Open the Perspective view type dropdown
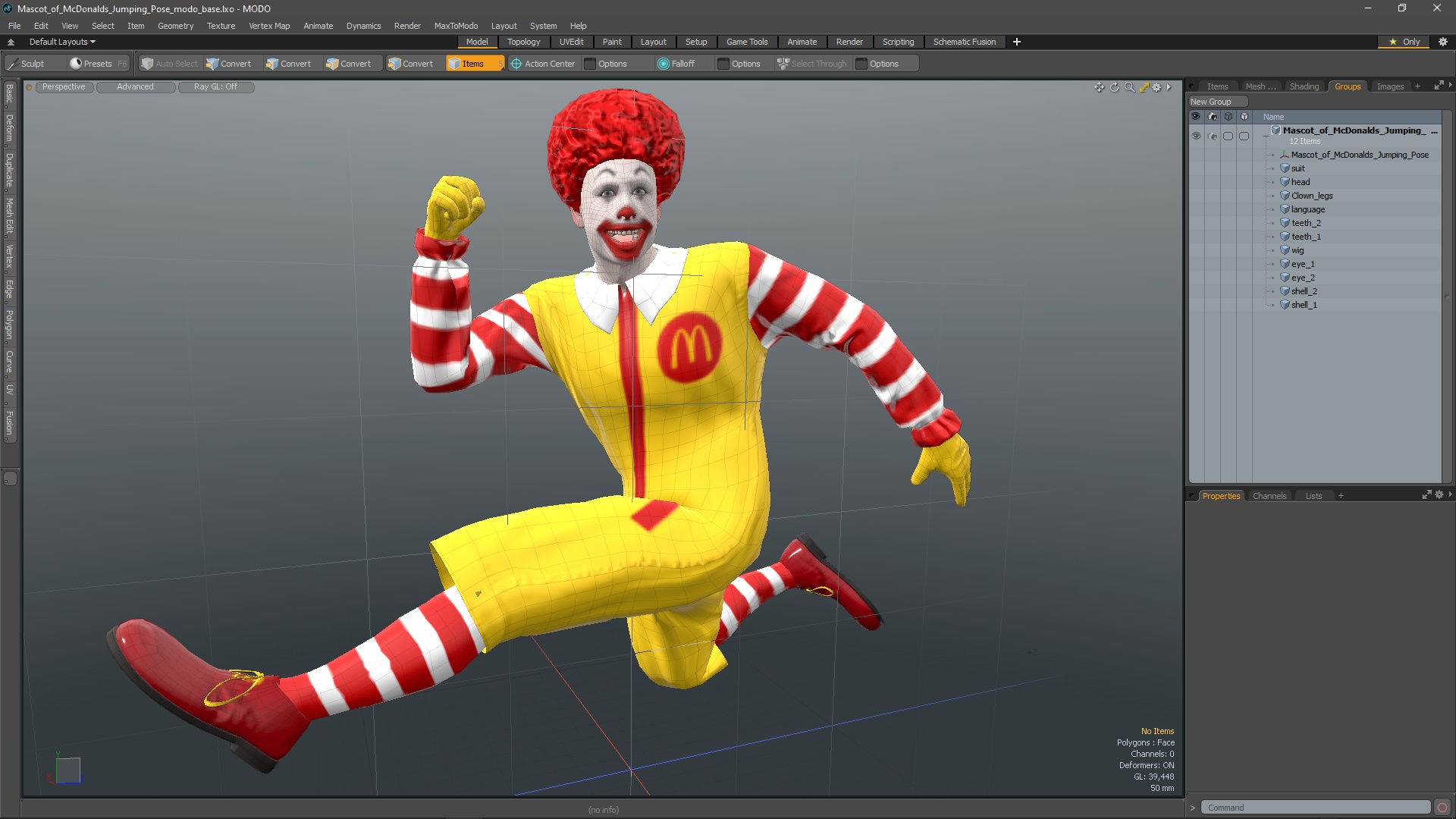This screenshot has height=819, width=1456. click(x=64, y=87)
